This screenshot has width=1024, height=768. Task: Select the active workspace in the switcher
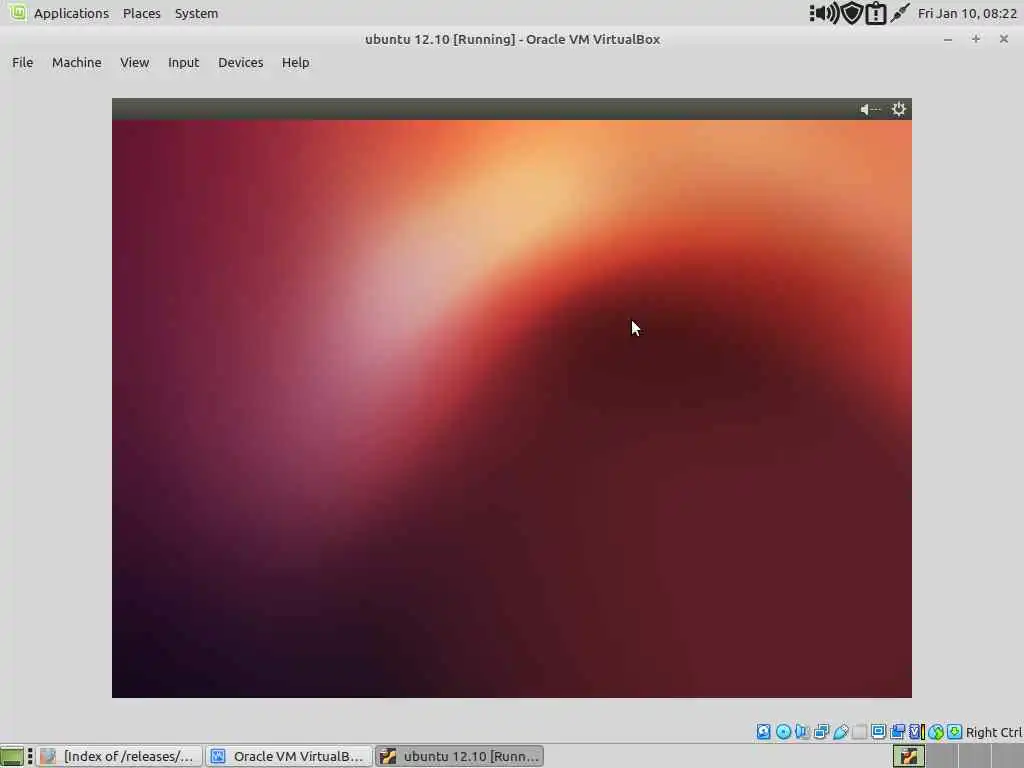click(909, 756)
